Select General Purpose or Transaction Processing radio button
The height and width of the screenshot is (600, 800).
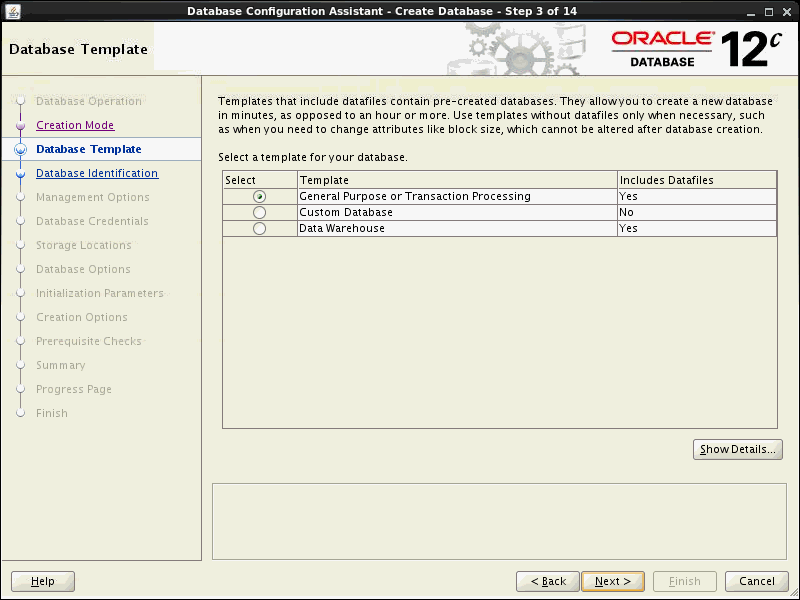tap(259, 196)
